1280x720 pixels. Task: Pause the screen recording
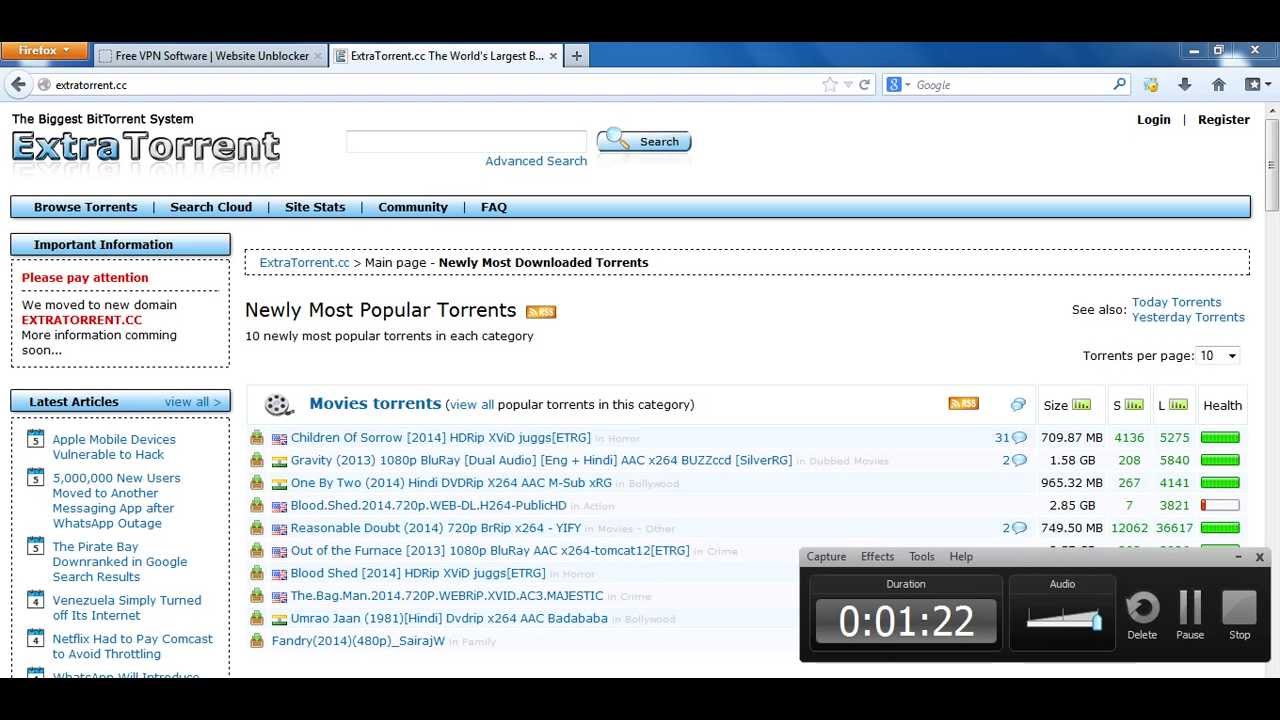1190,615
